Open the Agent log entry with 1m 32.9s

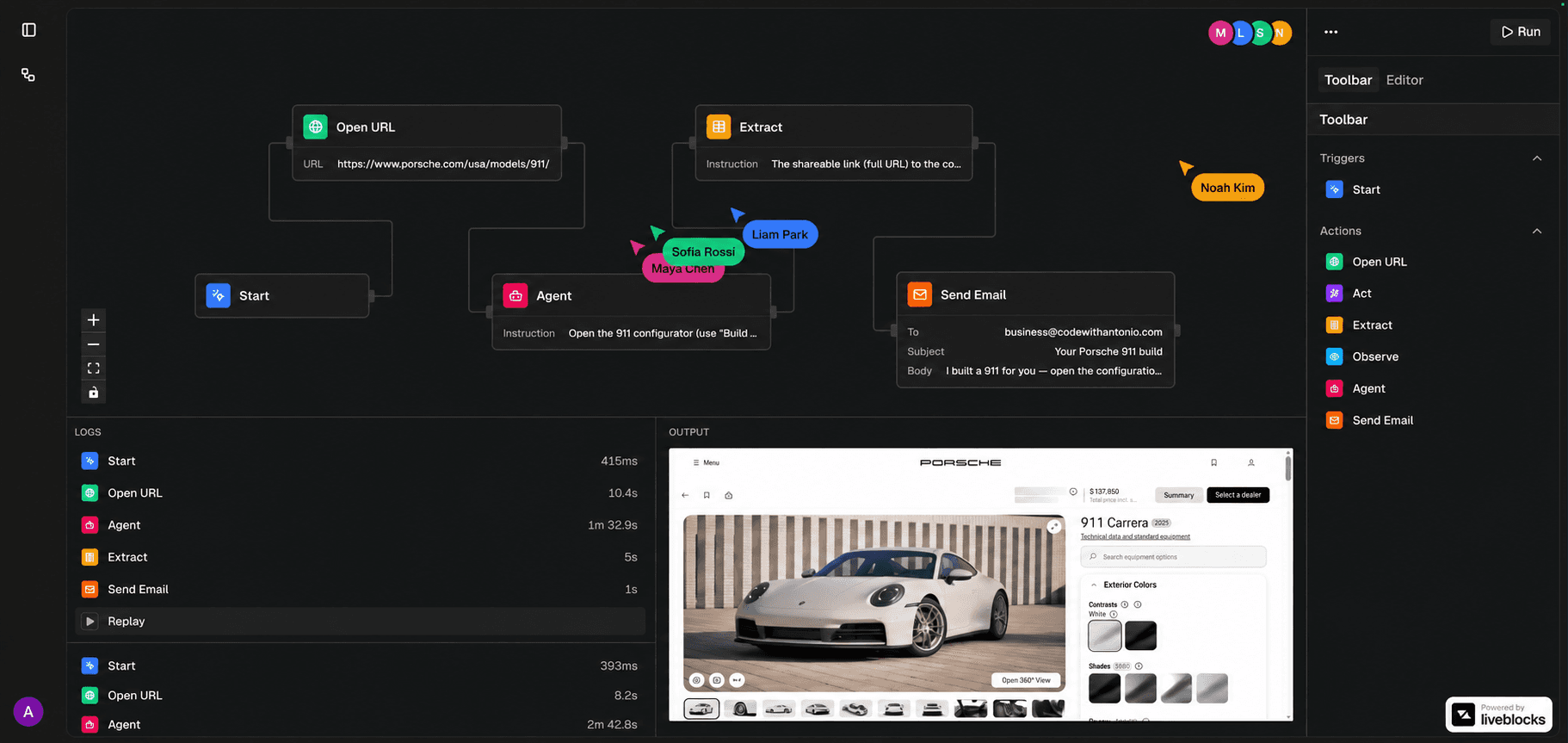click(x=360, y=524)
